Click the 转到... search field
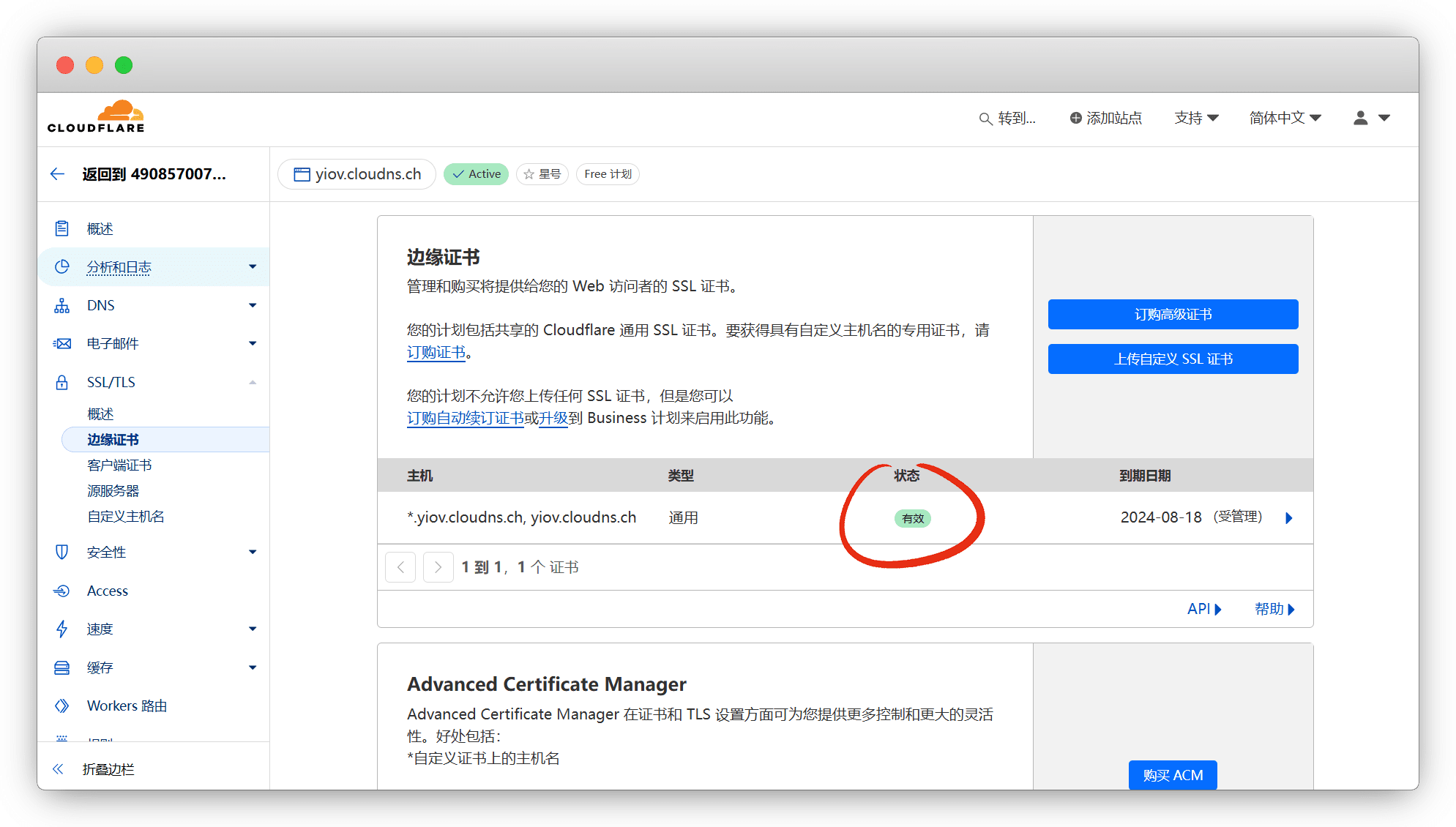Image resolution: width=1456 pixels, height=827 pixels. 1008,119
